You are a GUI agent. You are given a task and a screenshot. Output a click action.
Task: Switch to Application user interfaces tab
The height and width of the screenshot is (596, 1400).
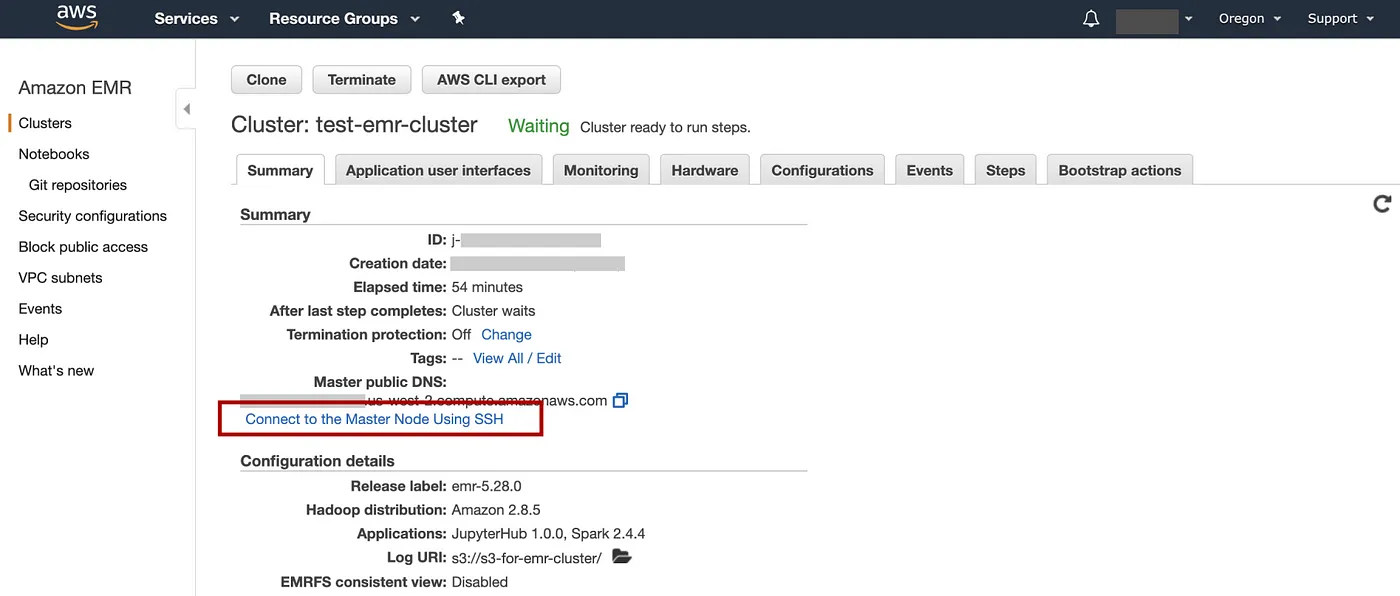(x=438, y=170)
